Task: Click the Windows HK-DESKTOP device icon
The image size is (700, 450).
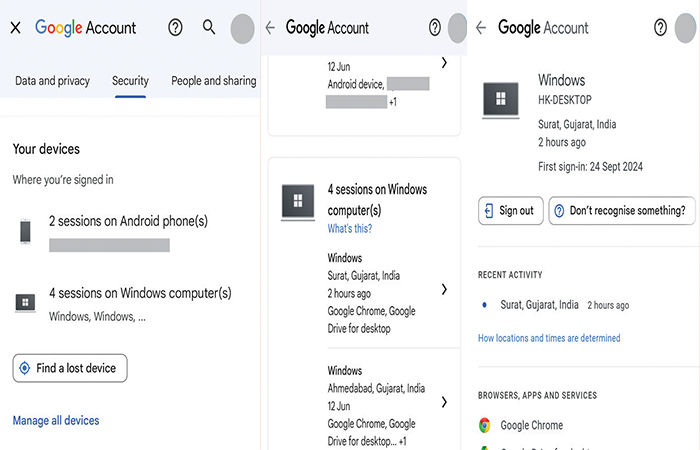Action: (x=501, y=100)
